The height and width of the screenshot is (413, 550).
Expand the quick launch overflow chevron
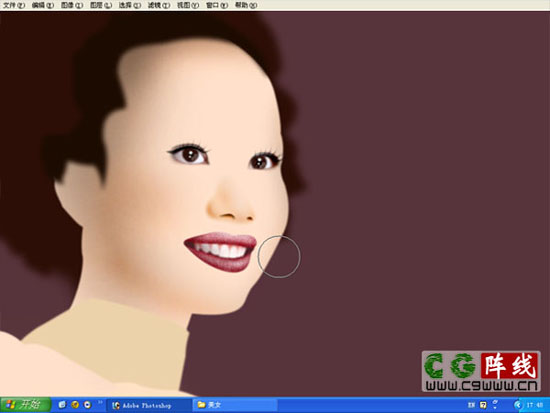coord(100,402)
